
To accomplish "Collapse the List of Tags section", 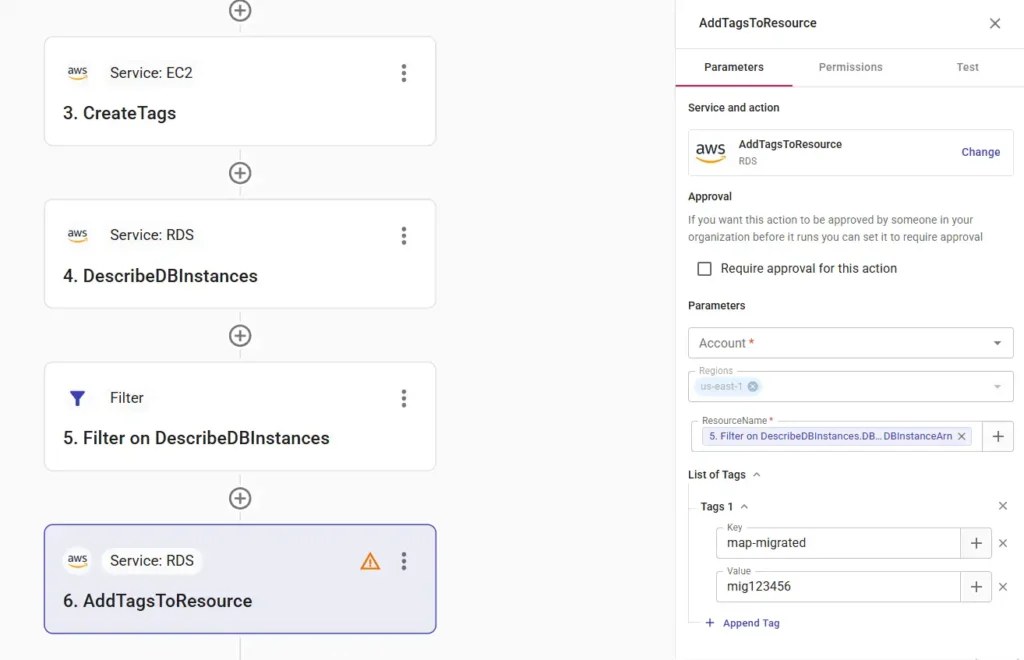I will coord(757,475).
